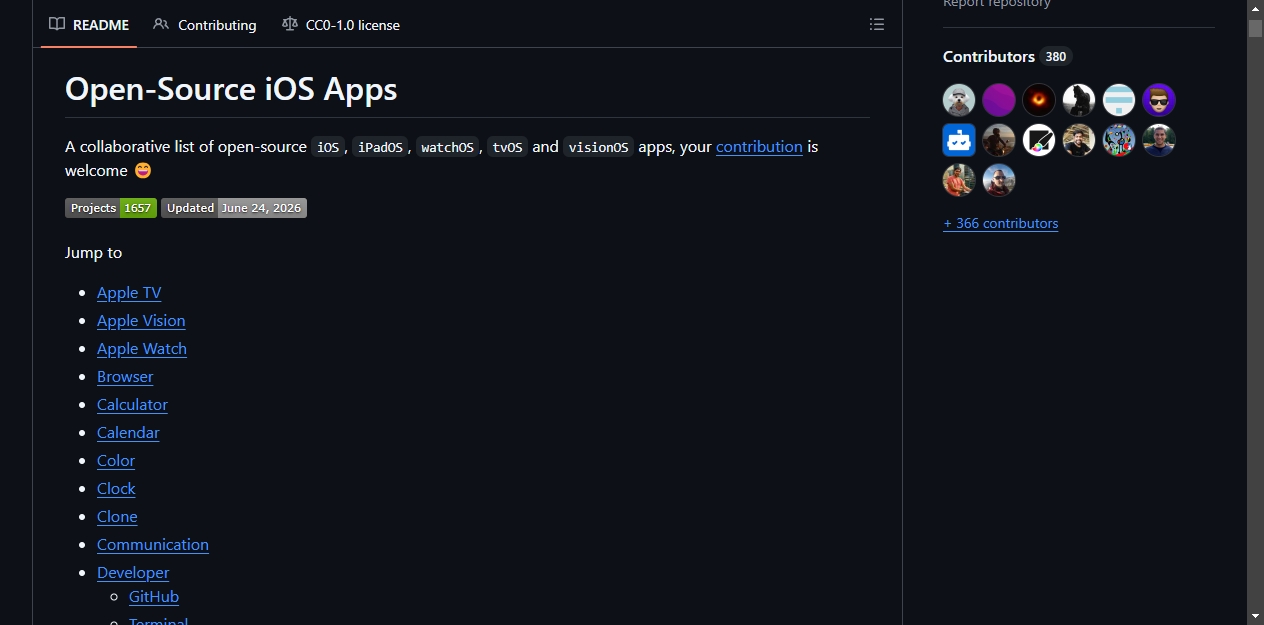Open the Contributors heading link
This screenshot has width=1264, height=625.
coord(989,57)
